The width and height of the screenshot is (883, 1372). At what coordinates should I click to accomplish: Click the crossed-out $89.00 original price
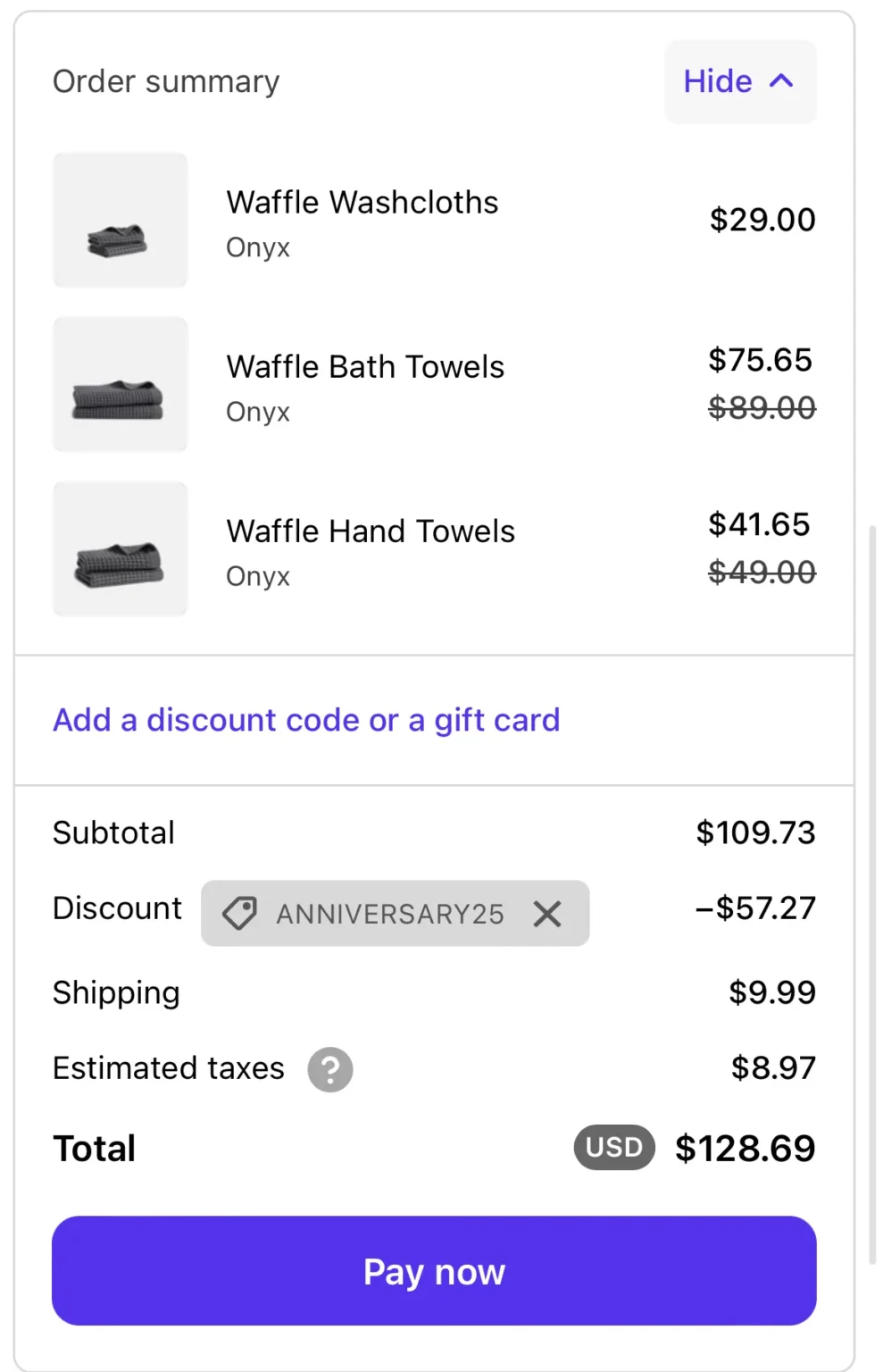click(x=762, y=408)
